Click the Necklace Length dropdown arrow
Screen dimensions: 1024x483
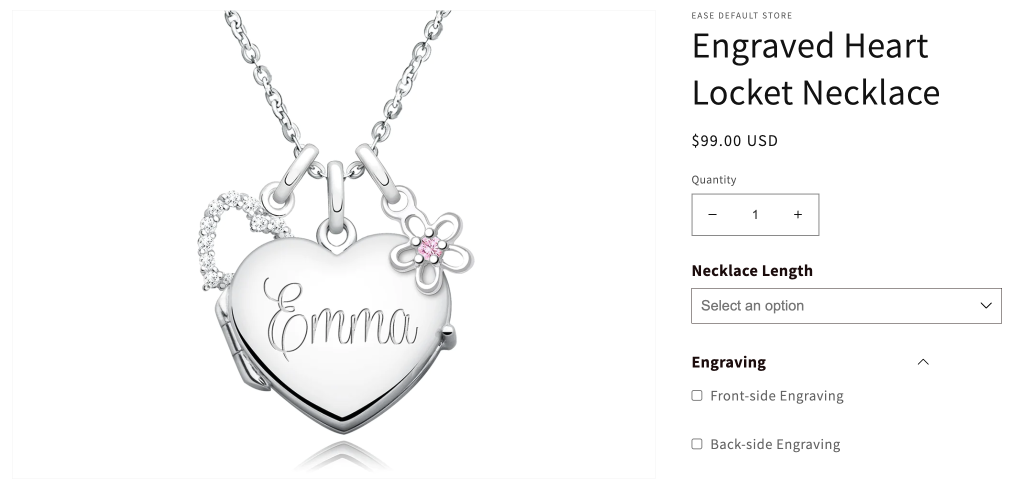986,305
